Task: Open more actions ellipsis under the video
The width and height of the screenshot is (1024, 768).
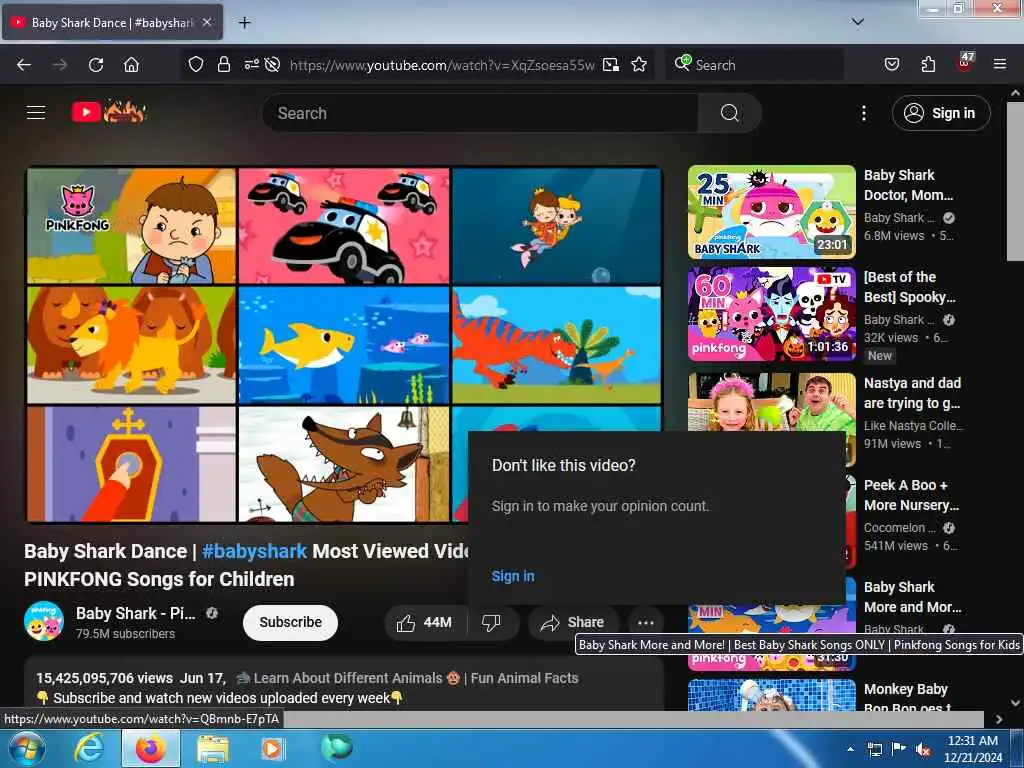Action: coord(646,622)
